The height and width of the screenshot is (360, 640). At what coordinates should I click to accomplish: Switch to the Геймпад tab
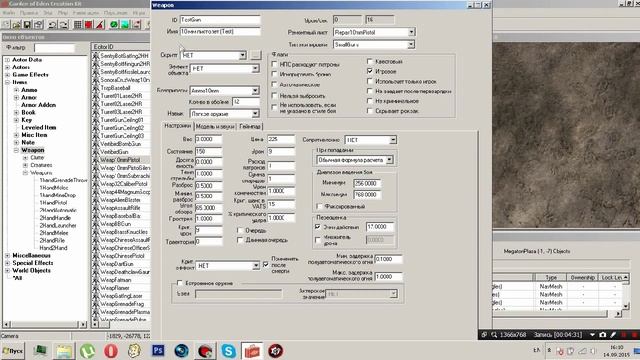250,127
